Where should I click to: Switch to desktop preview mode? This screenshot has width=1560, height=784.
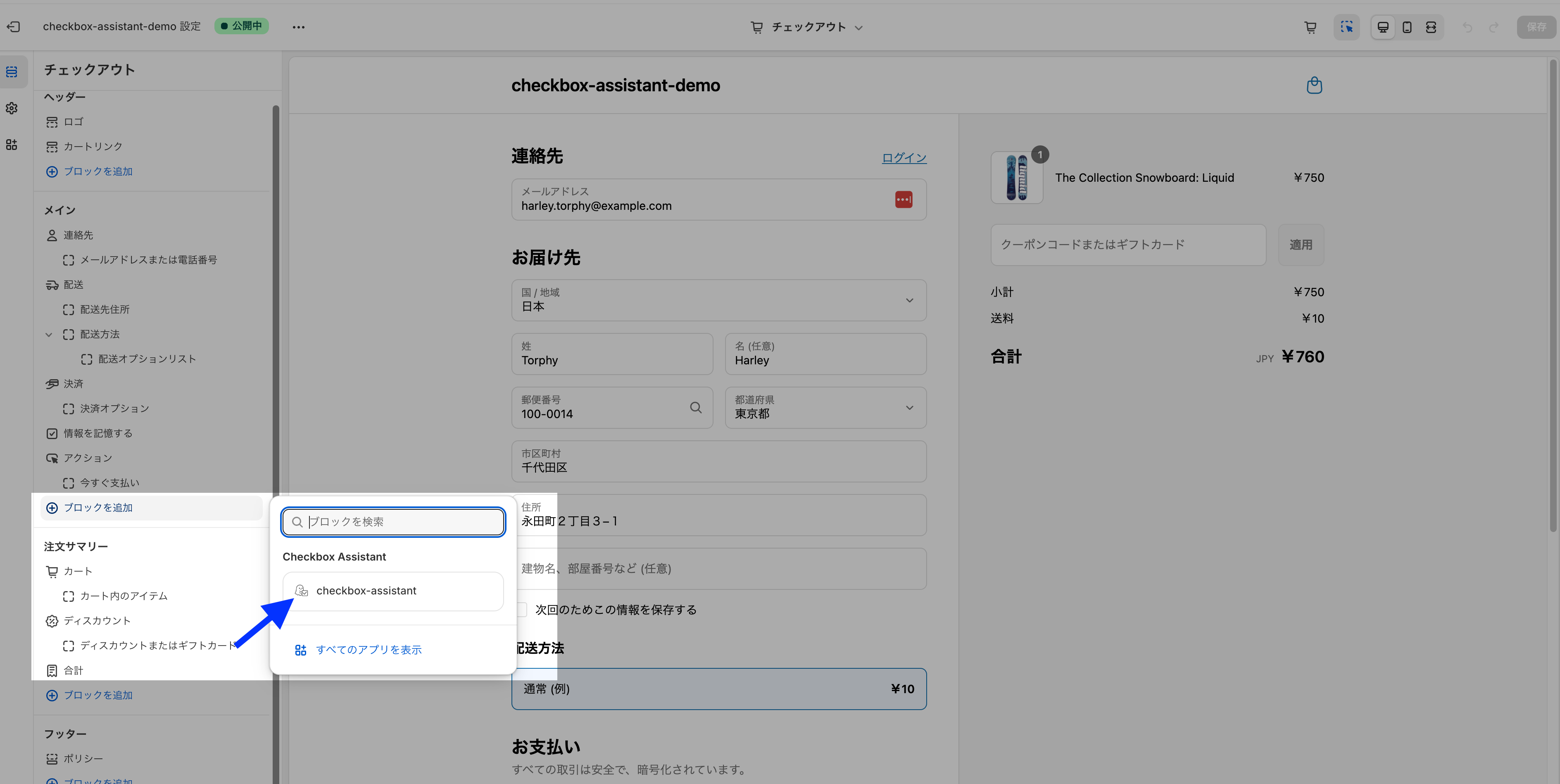tap(1383, 26)
